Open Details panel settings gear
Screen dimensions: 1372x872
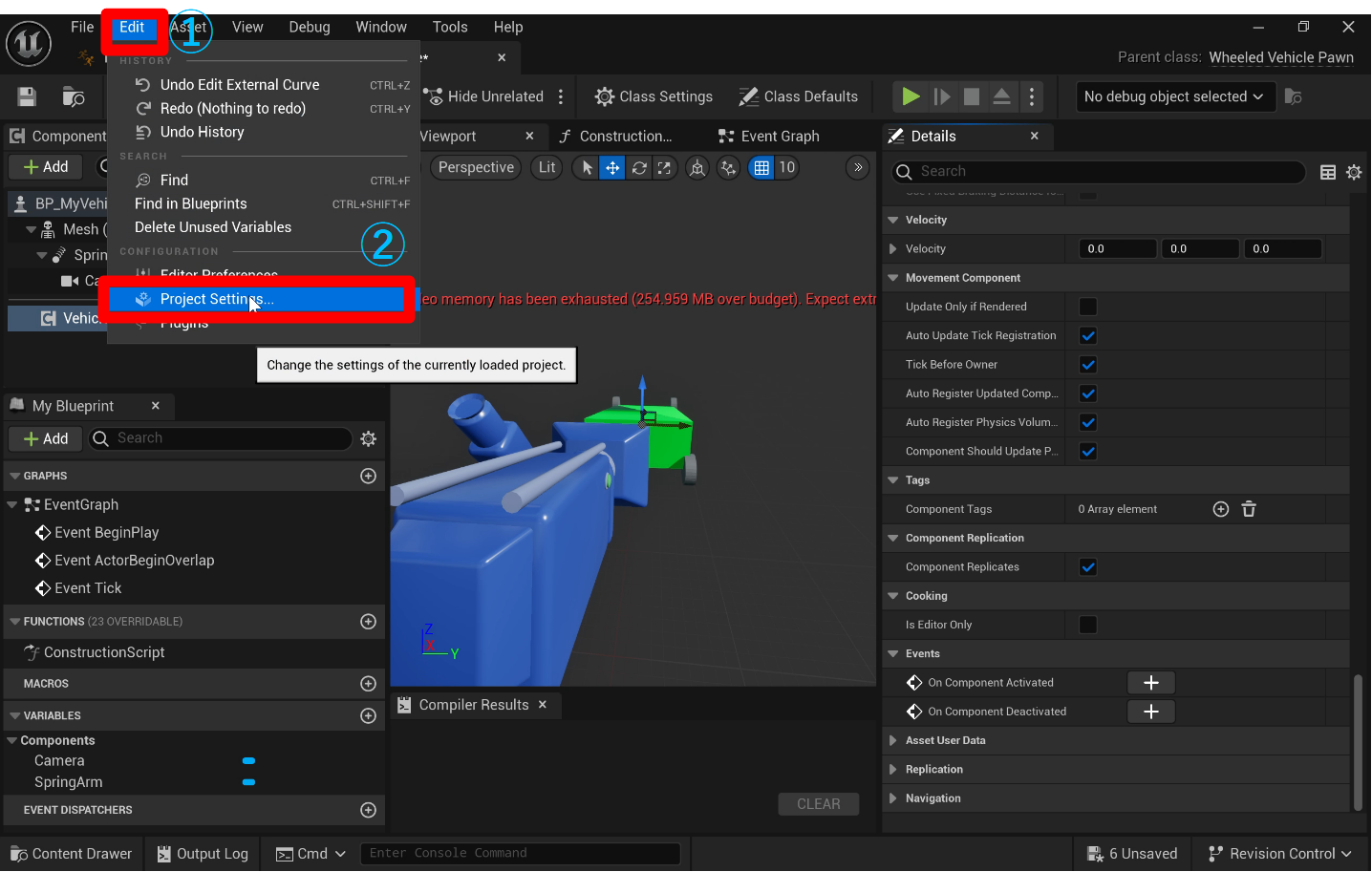(1354, 172)
